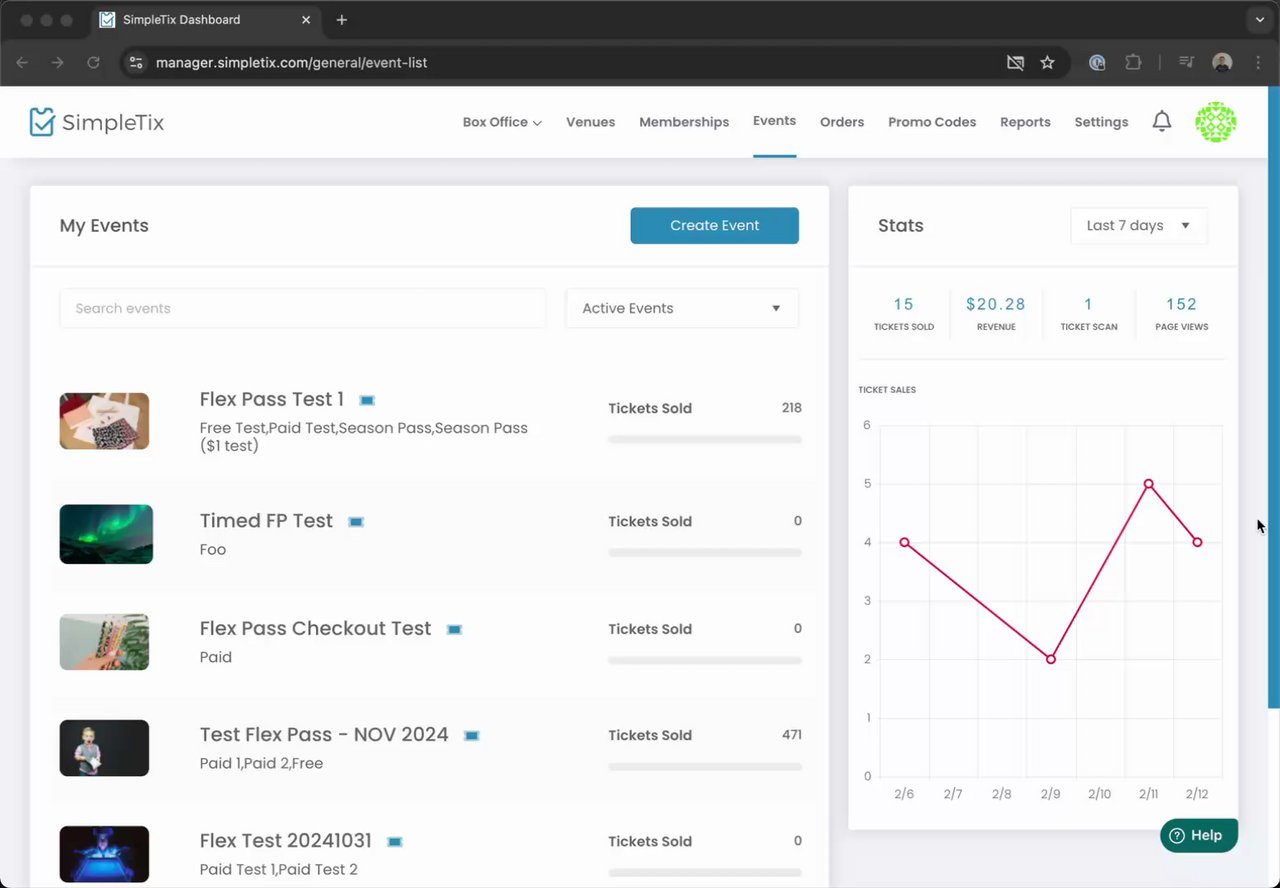Expand the Active Events filter dropdown

coord(682,308)
